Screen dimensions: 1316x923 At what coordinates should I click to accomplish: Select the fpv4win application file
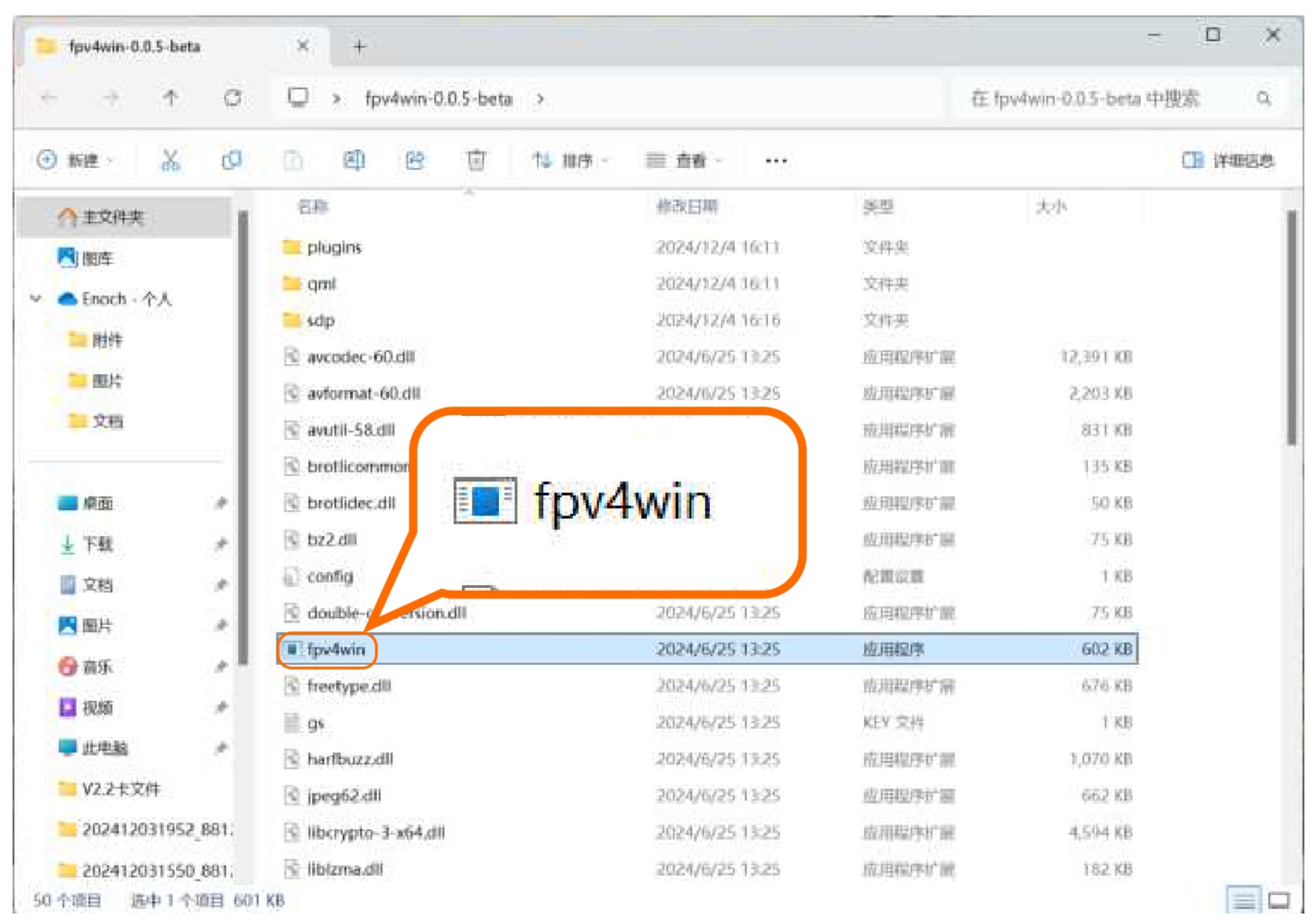click(336, 649)
